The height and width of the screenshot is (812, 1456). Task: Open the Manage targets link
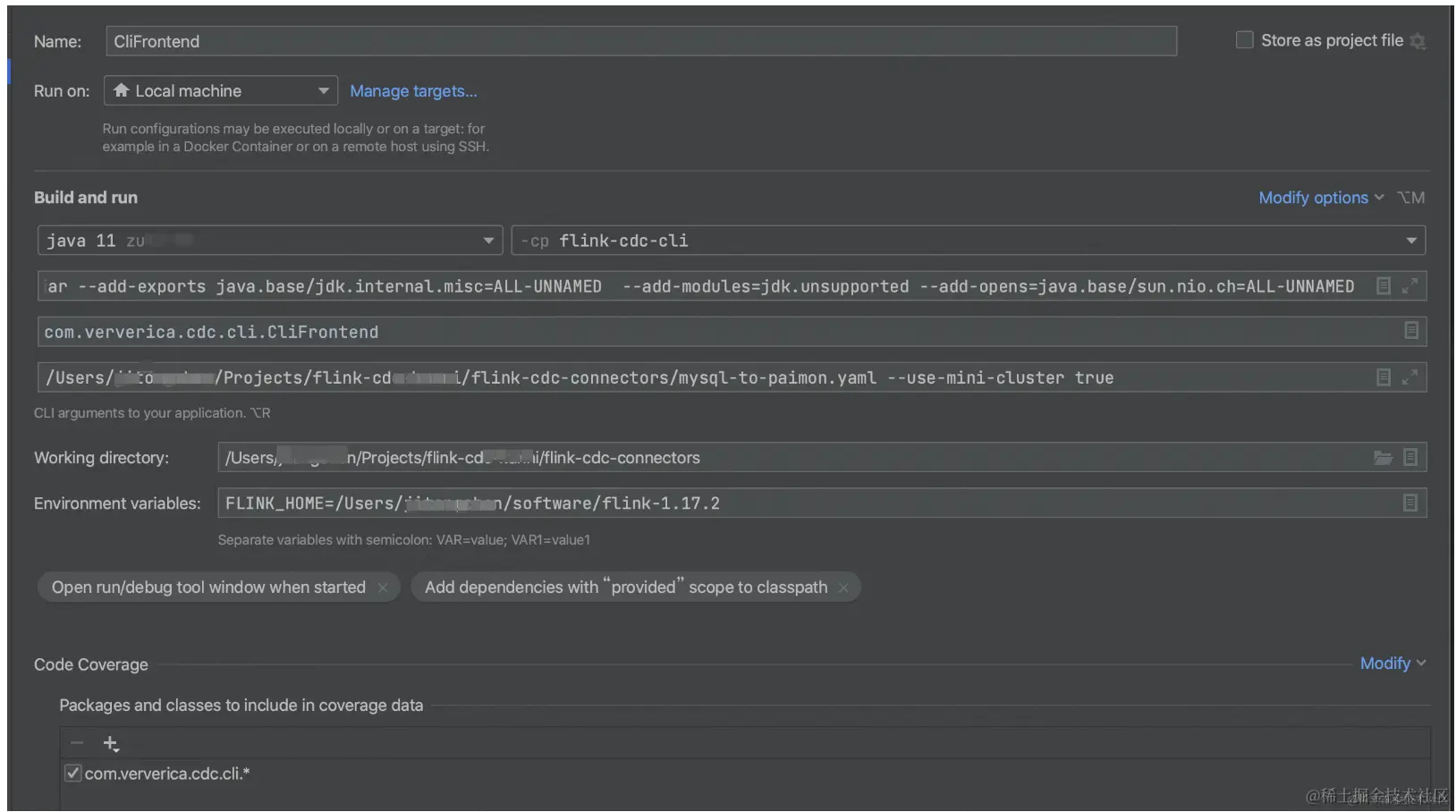click(413, 91)
